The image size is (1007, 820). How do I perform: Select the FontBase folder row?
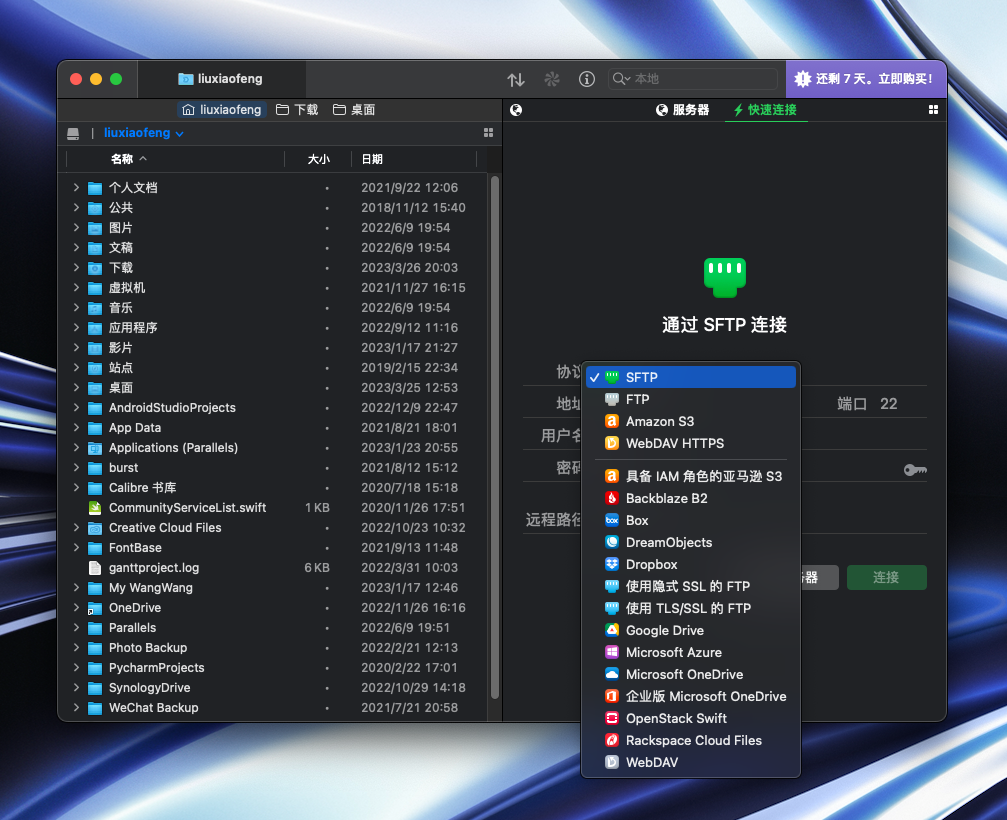pos(273,548)
